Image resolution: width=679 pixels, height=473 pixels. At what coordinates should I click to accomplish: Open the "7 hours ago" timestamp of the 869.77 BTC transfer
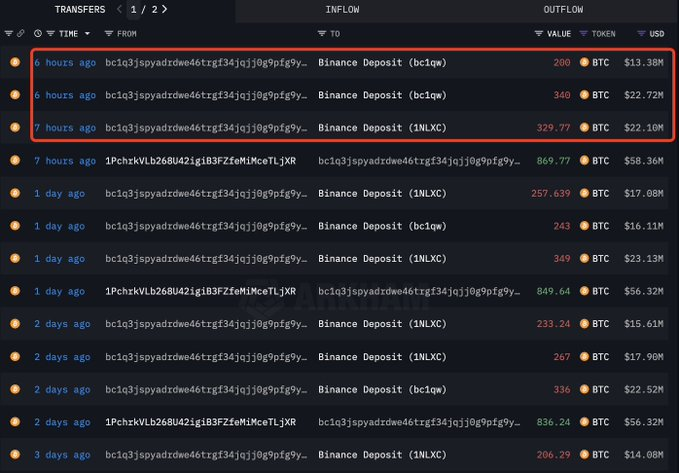[x=65, y=161]
